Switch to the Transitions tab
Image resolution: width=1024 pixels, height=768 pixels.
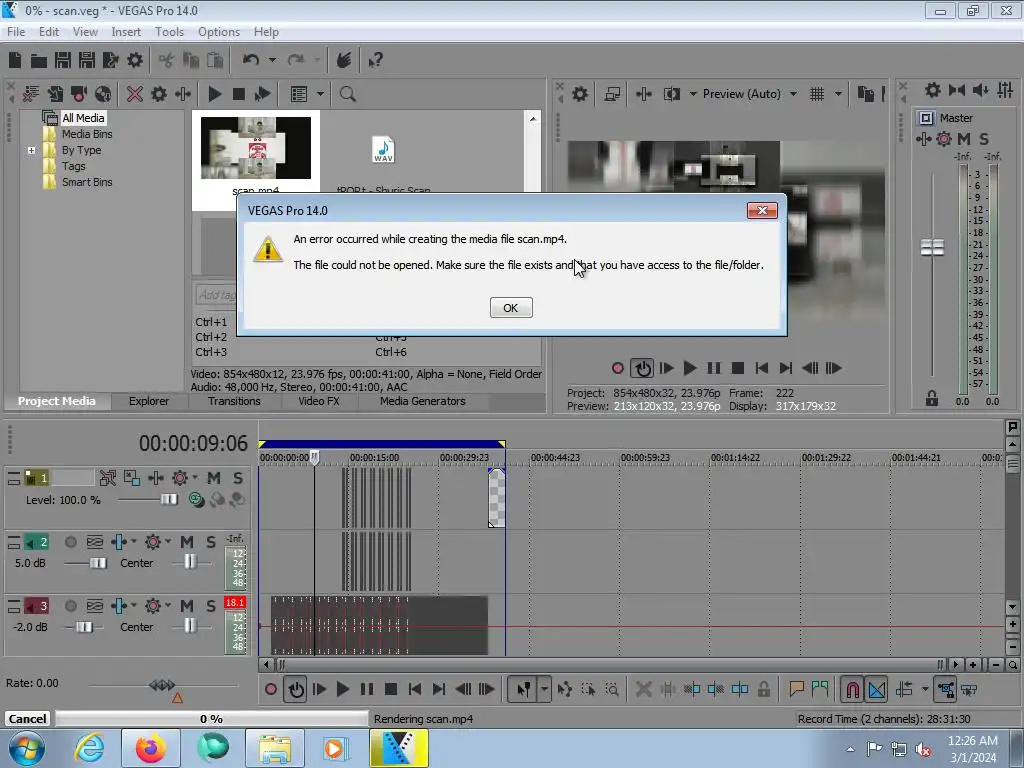(x=234, y=401)
